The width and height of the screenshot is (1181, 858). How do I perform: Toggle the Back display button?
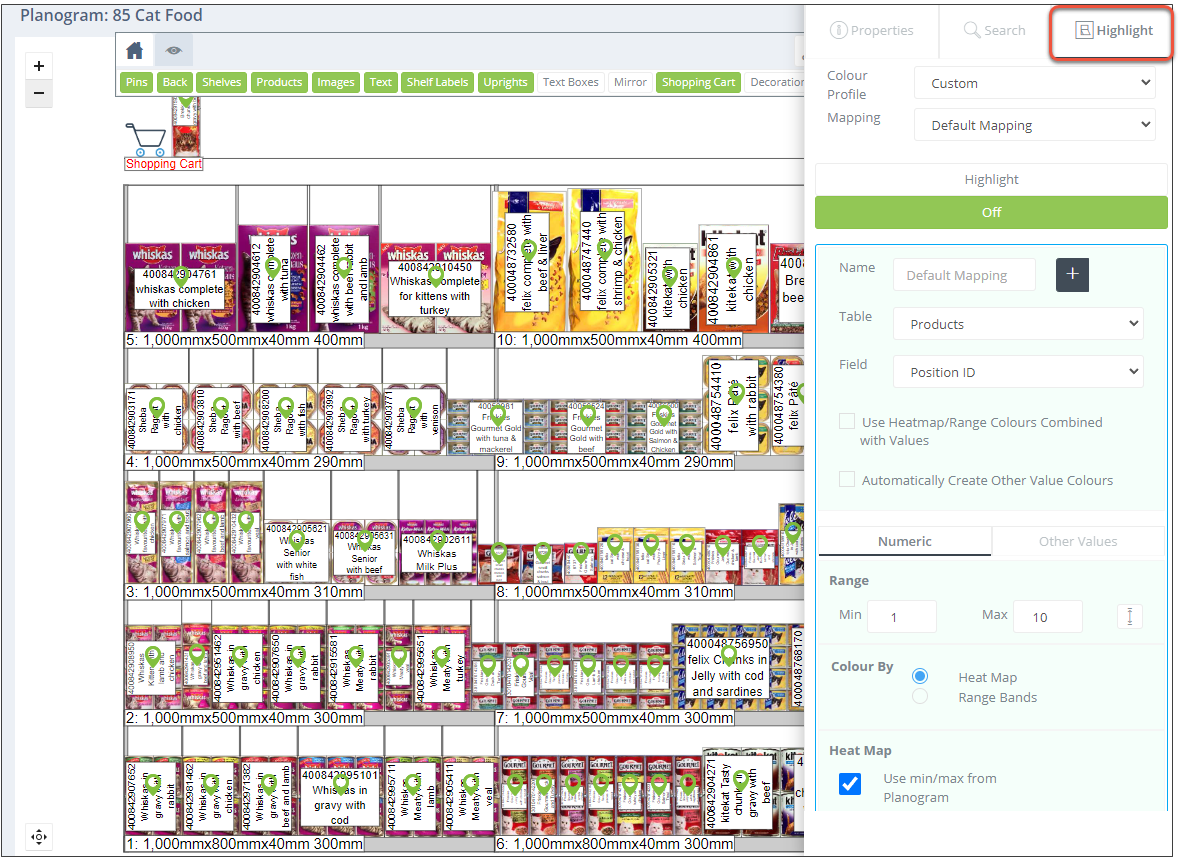tap(175, 82)
